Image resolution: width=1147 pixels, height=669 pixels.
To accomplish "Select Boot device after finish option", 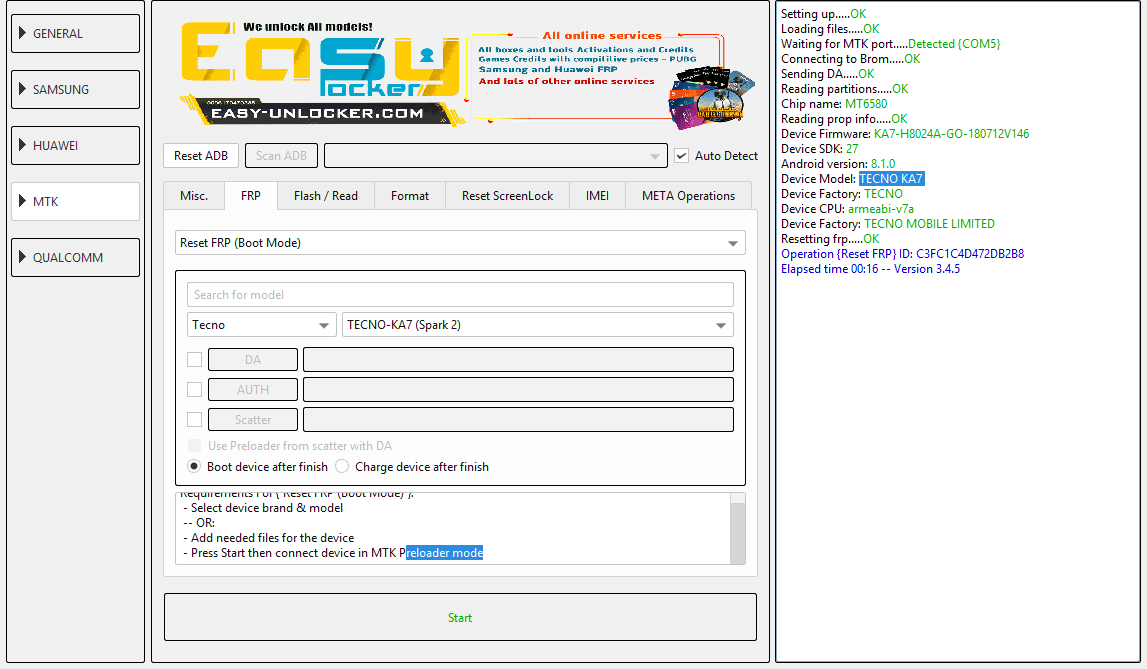I will coord(195,466).
